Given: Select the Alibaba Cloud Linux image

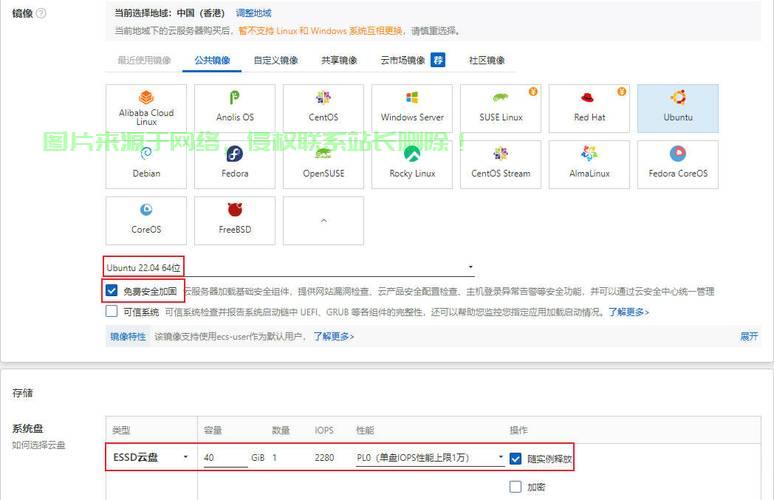Looking at the screenshot, I should [146, 108].
